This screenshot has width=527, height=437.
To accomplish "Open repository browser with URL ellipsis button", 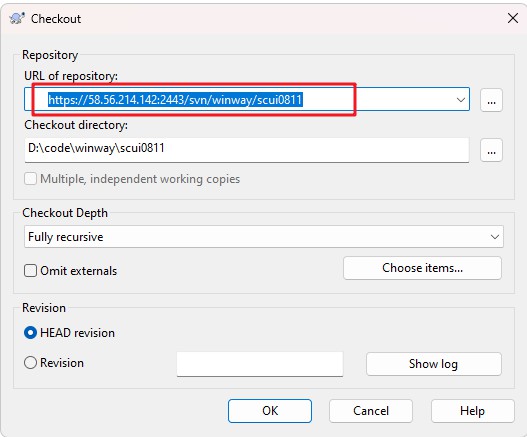I will tap(491, 100).
